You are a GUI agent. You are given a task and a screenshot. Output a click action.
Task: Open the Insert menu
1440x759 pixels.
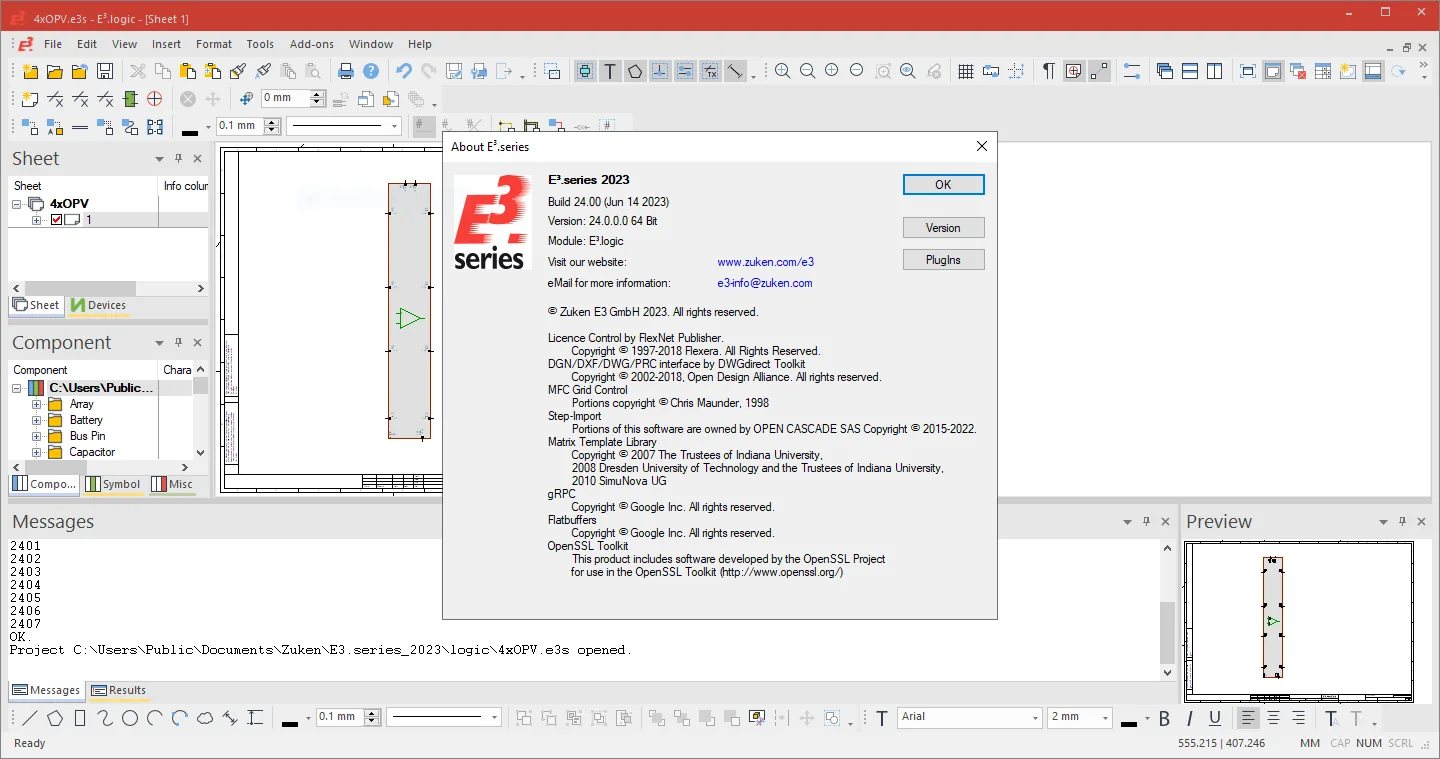pyautogui.click(x=167, y=44)
